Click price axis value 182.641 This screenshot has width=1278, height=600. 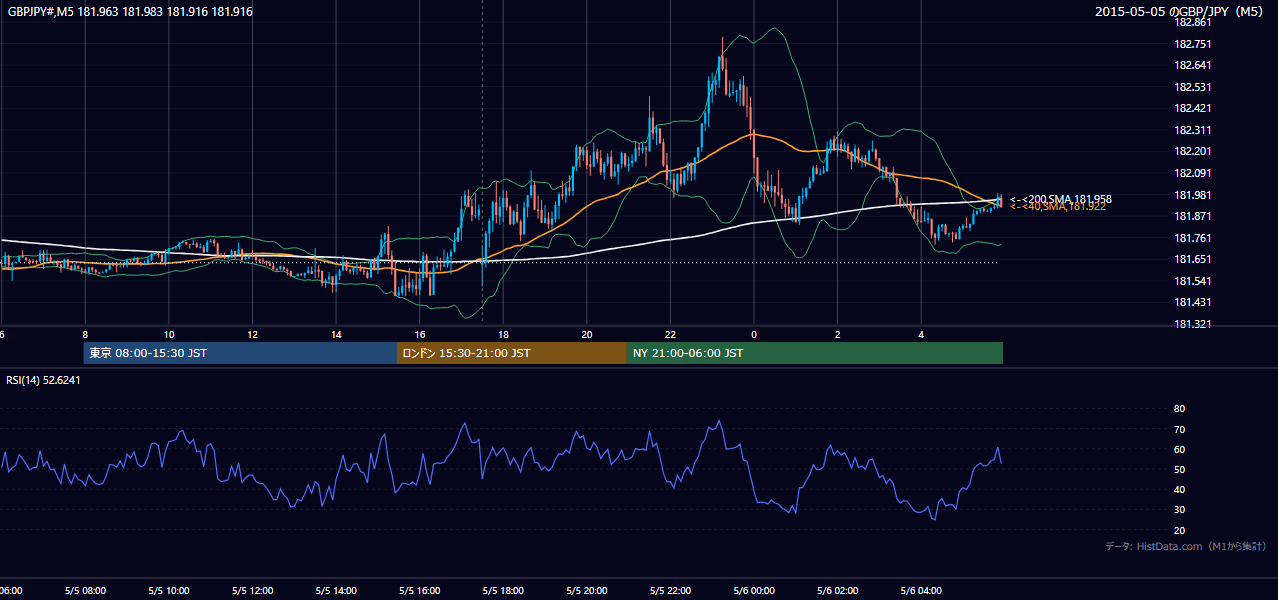pyautogui.click(x=1192, y=65)
